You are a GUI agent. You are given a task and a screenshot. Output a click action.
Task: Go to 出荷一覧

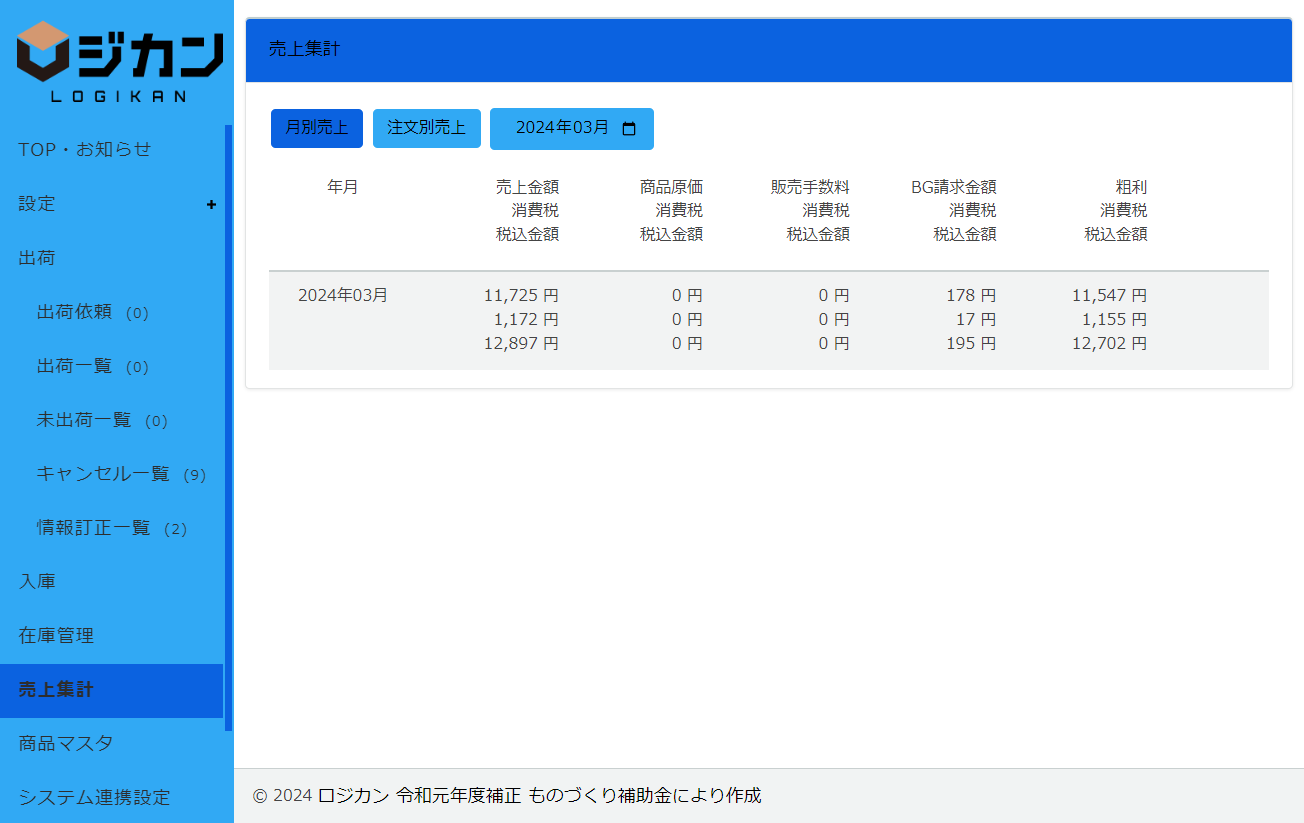pyautogui.click(x=75, y=366)
